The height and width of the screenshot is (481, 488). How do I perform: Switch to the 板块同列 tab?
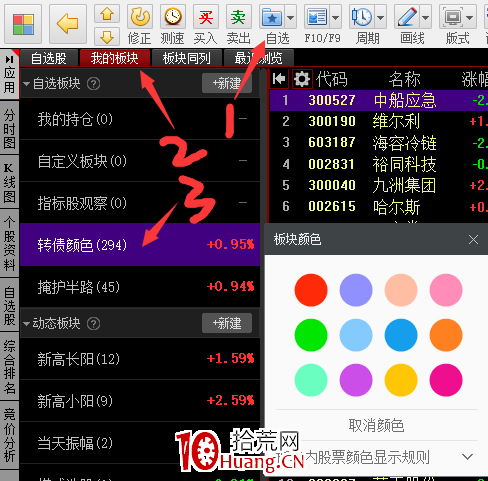(x=187, y=58)
